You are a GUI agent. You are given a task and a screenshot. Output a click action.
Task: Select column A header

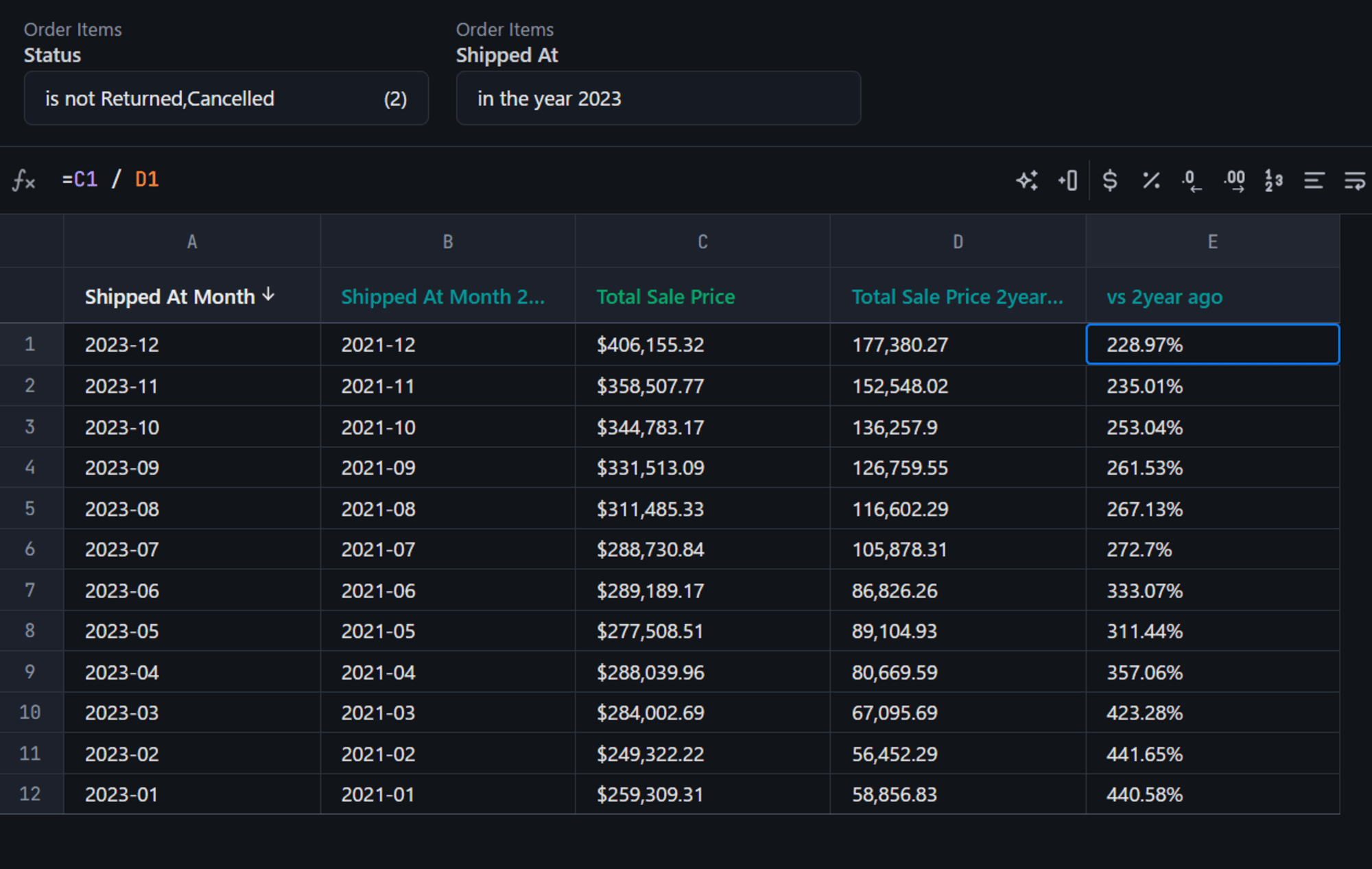coord(192,241)
